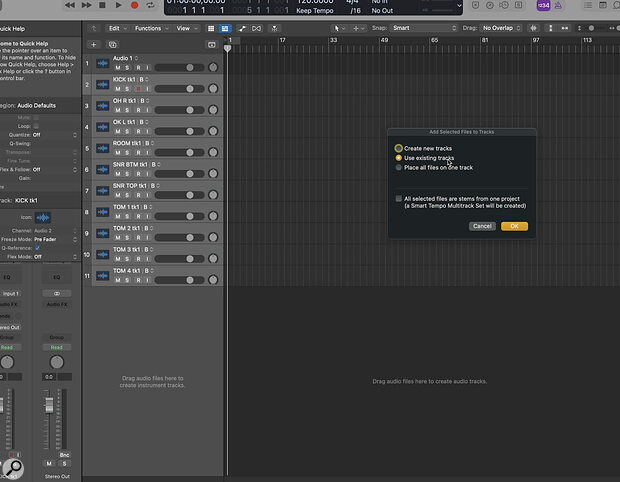
Task: Click the horizontal auto zoom icon
Action: [565, 28]
